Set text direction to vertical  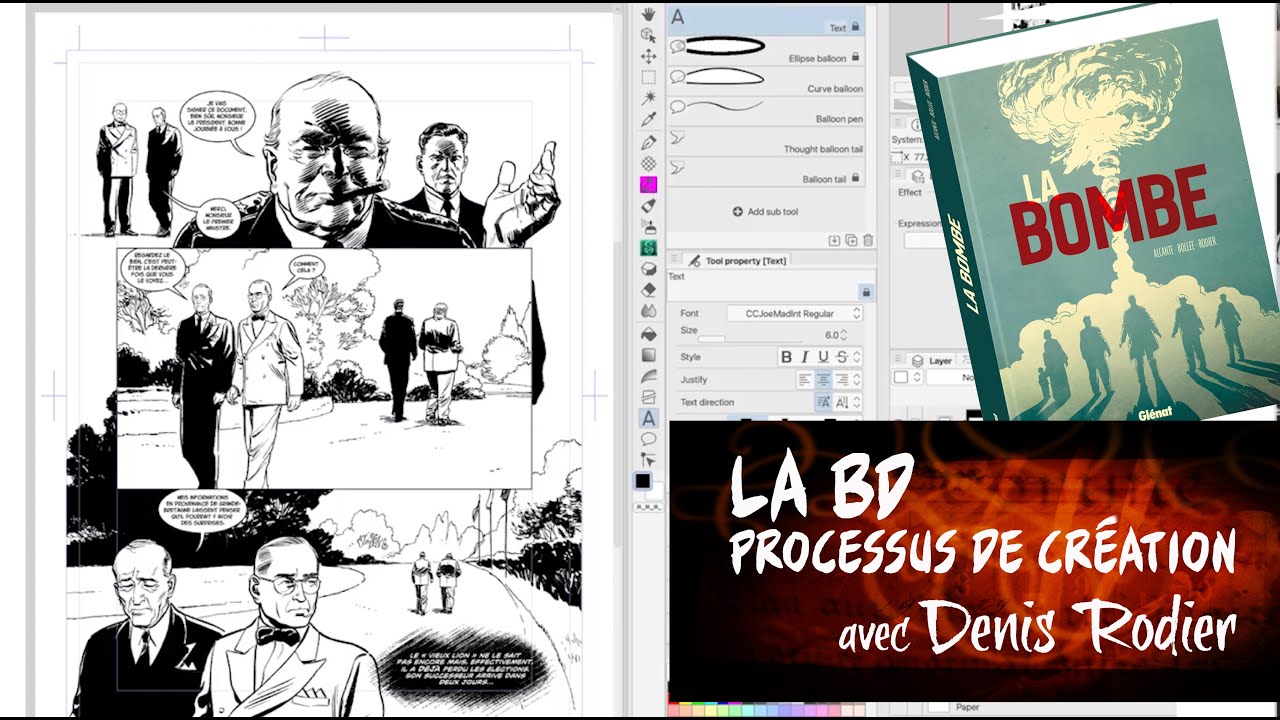click(841, 402)
